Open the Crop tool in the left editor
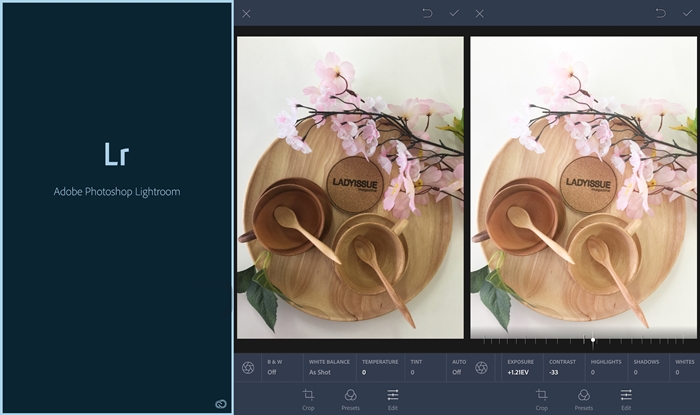The image size is (700, 415). pyautogui.click(x=308, y=398)
